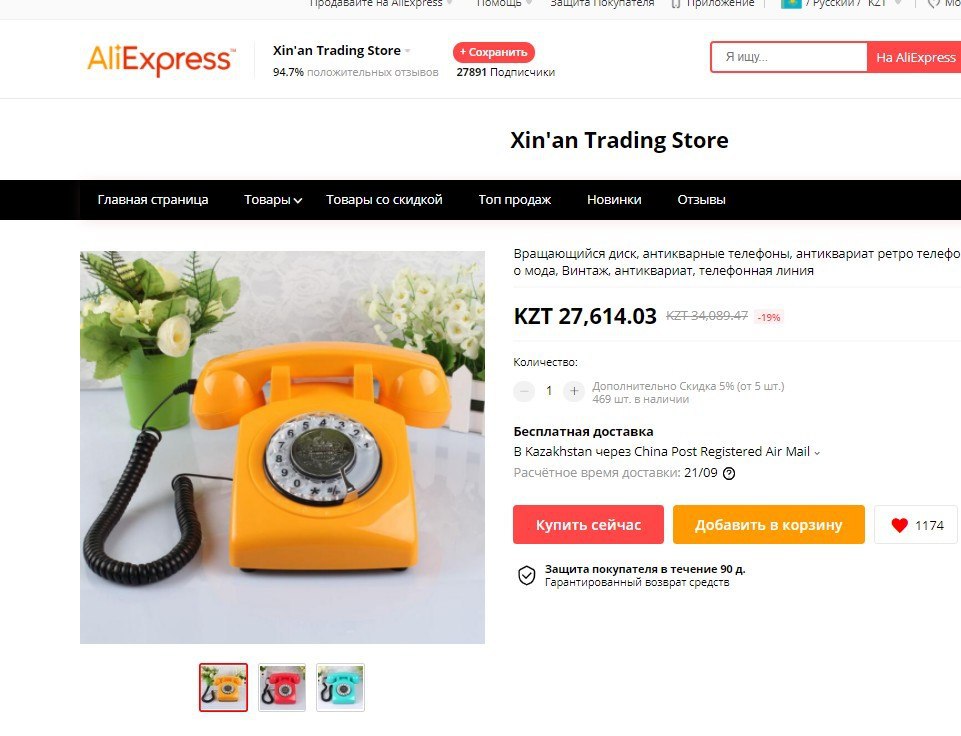This screenshot has height=736, width=961.
Task: Open the Топ продаж tab
Action: coord(514,200)
